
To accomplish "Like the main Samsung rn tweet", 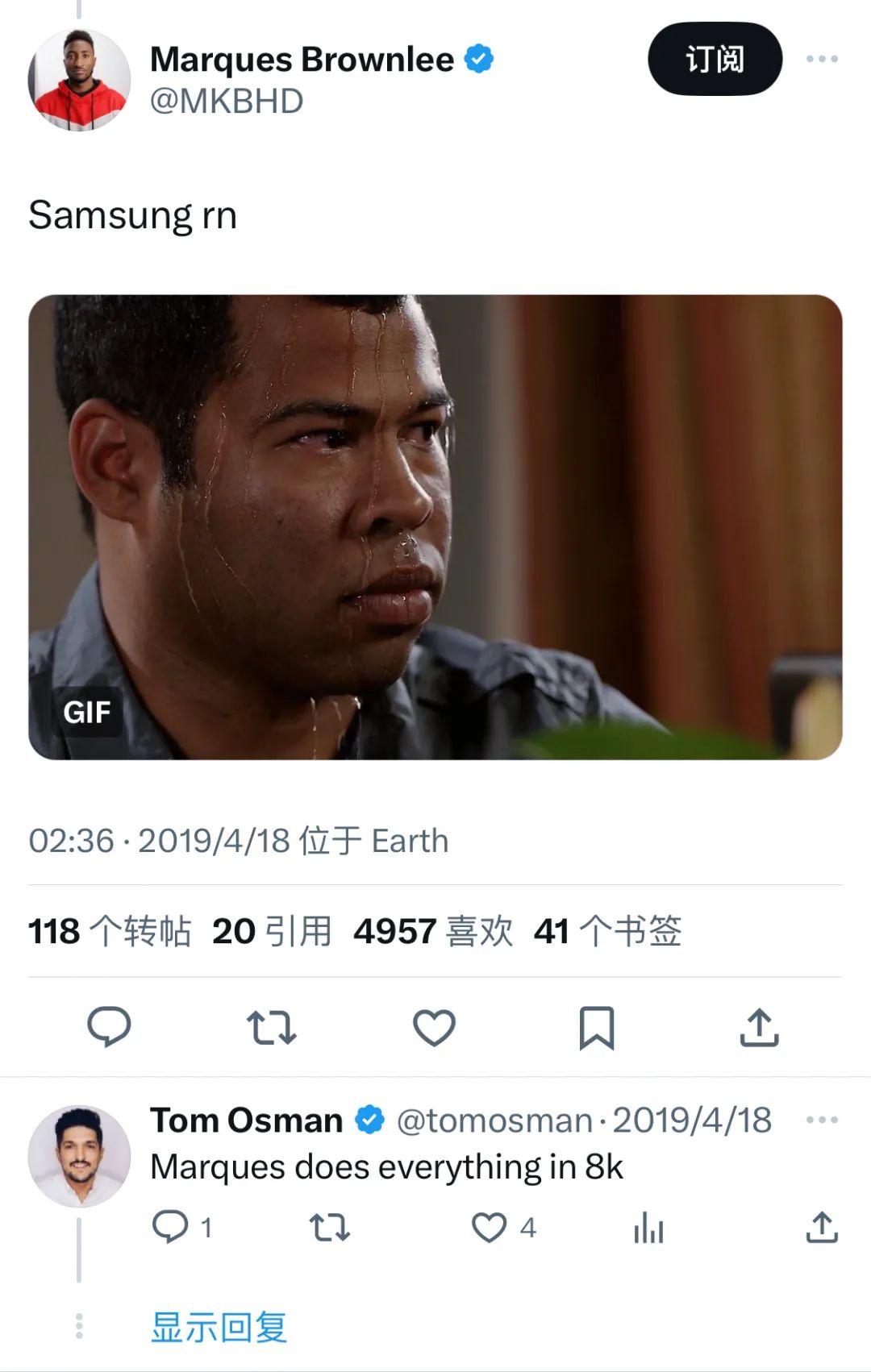I will pos(434,1028).
